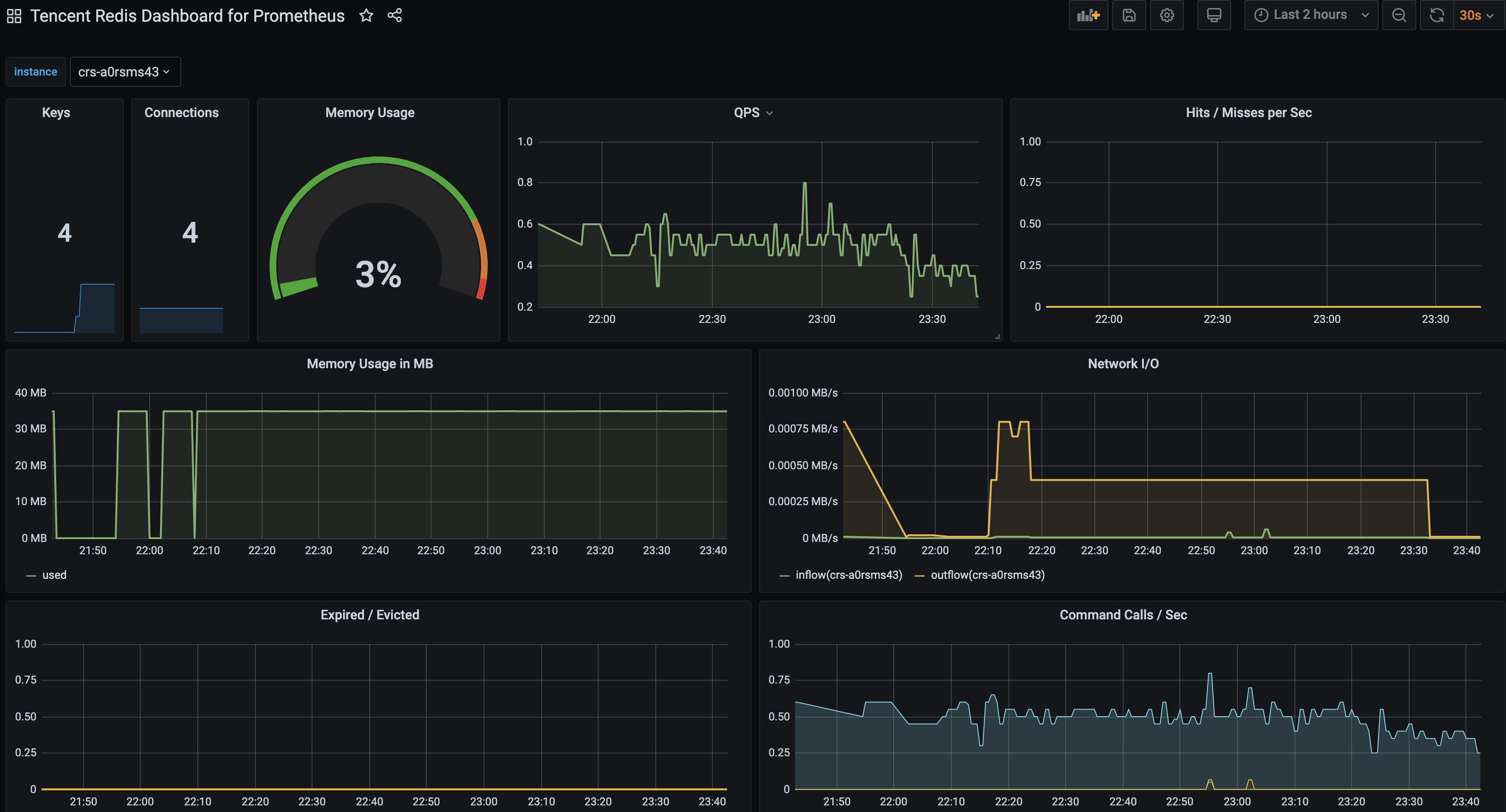Open dashboard settings gear
This screenshot has height=812, width=1506.
[x=1167, y=15]
